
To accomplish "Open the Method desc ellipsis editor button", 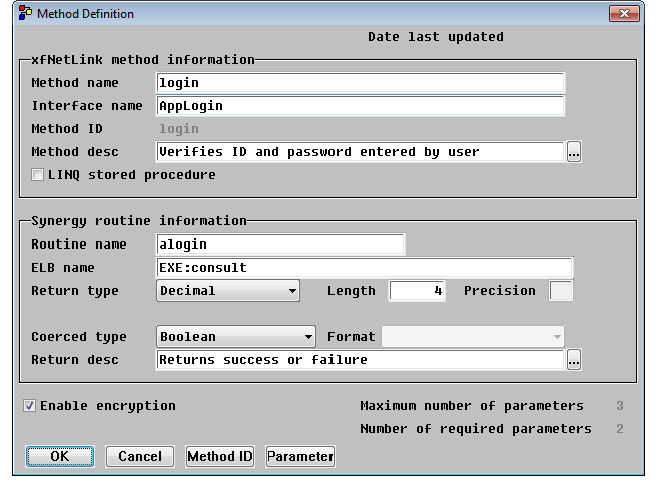I will pos(574,152).
